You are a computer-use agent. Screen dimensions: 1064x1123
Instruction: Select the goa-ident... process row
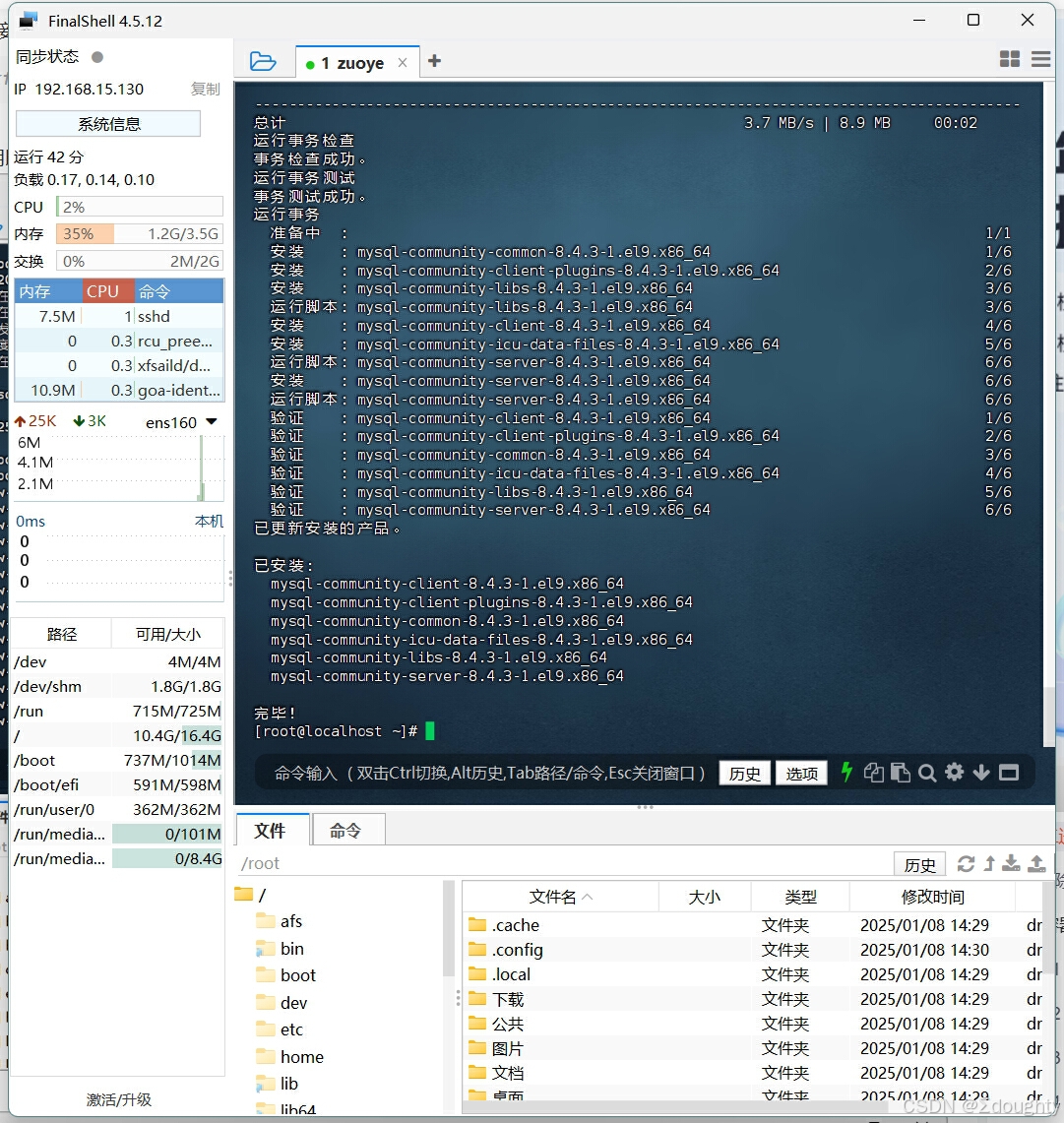119,391
